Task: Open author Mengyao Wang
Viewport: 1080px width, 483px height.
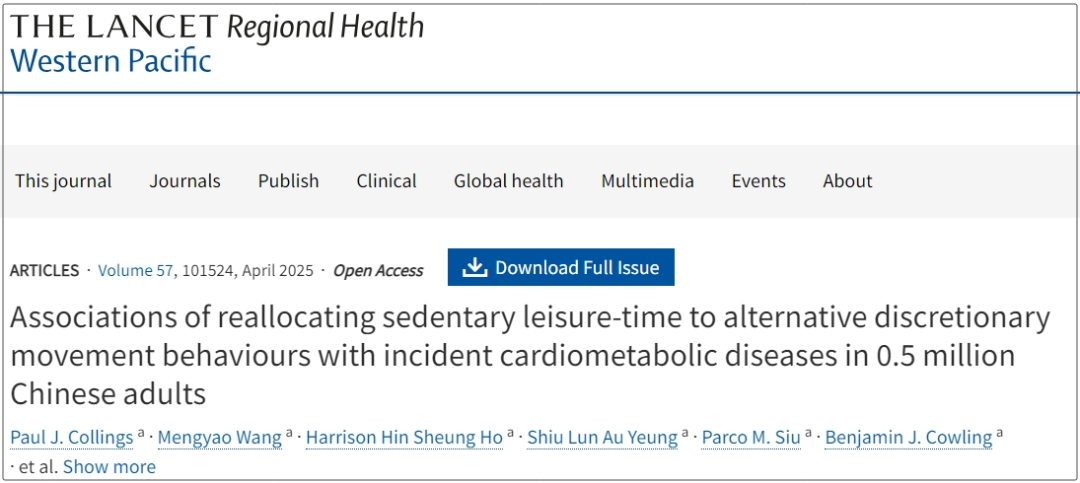Action: (220, 438)
